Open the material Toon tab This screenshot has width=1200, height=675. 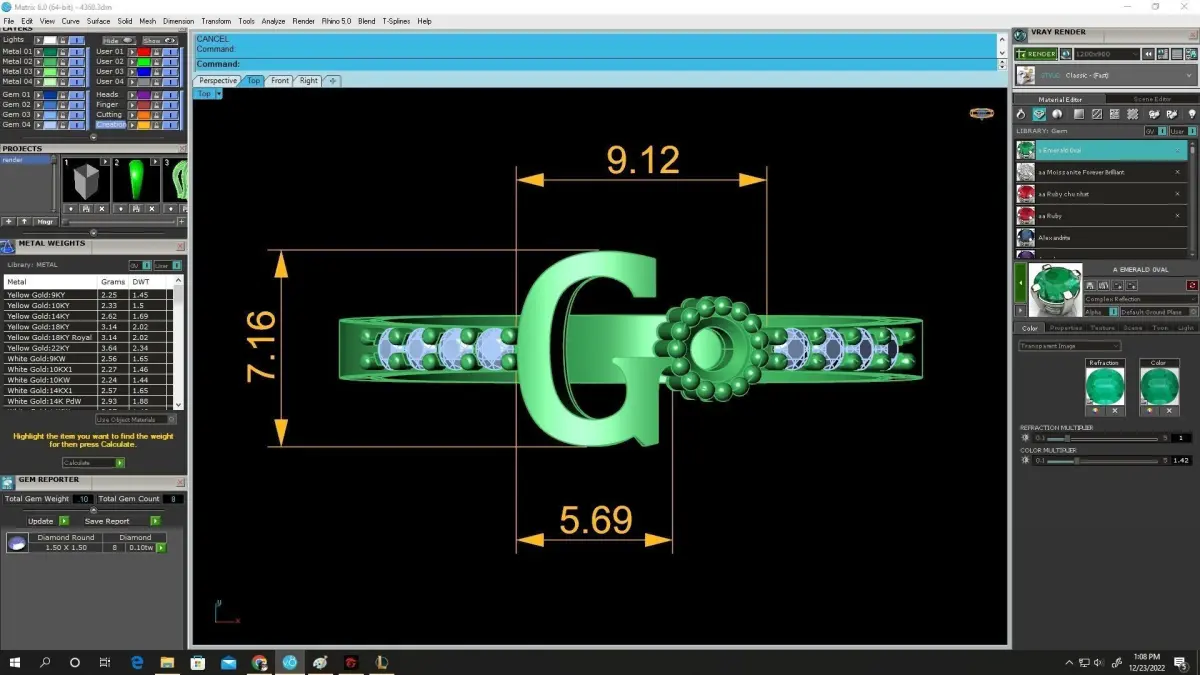pyautogui.click(x=1160, y=328)
